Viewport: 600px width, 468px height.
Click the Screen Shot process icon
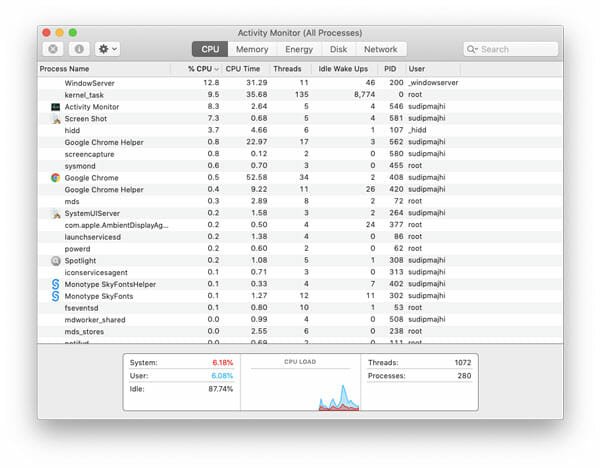tap(56, 119)
